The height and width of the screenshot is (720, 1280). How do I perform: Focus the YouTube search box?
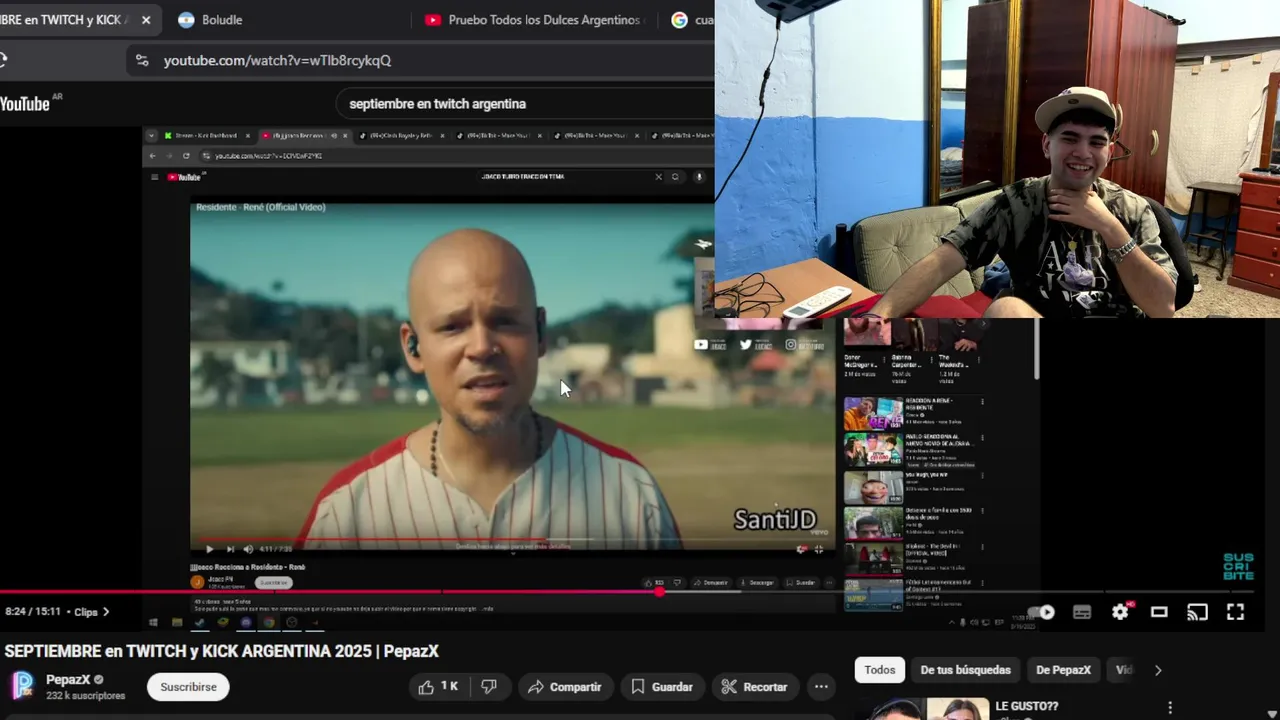pos(525,103)
